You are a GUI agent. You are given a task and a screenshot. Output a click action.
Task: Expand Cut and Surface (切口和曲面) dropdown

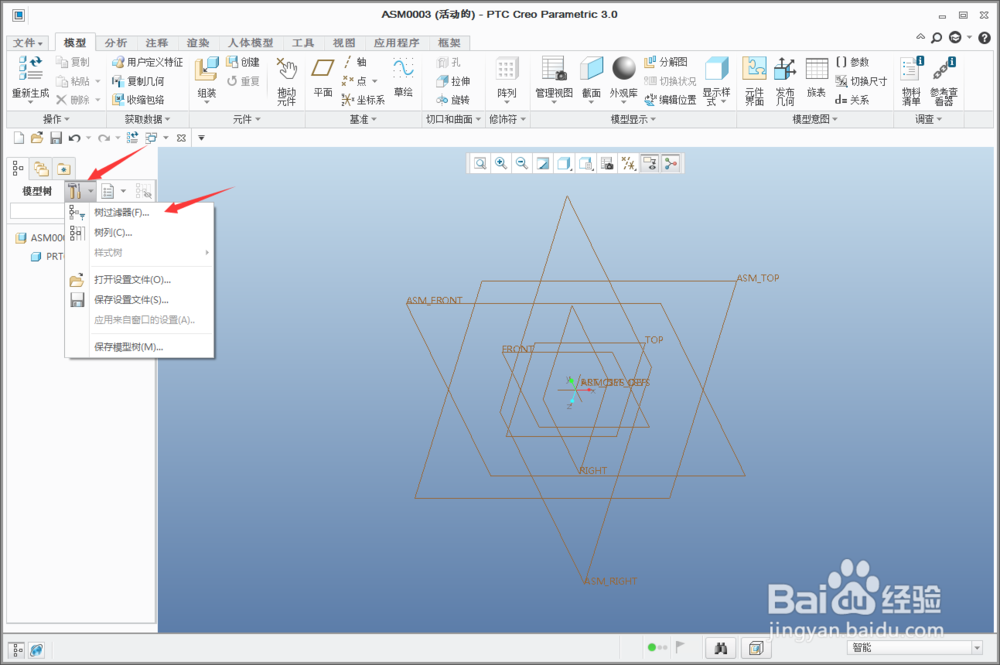(x=453, y=119)
